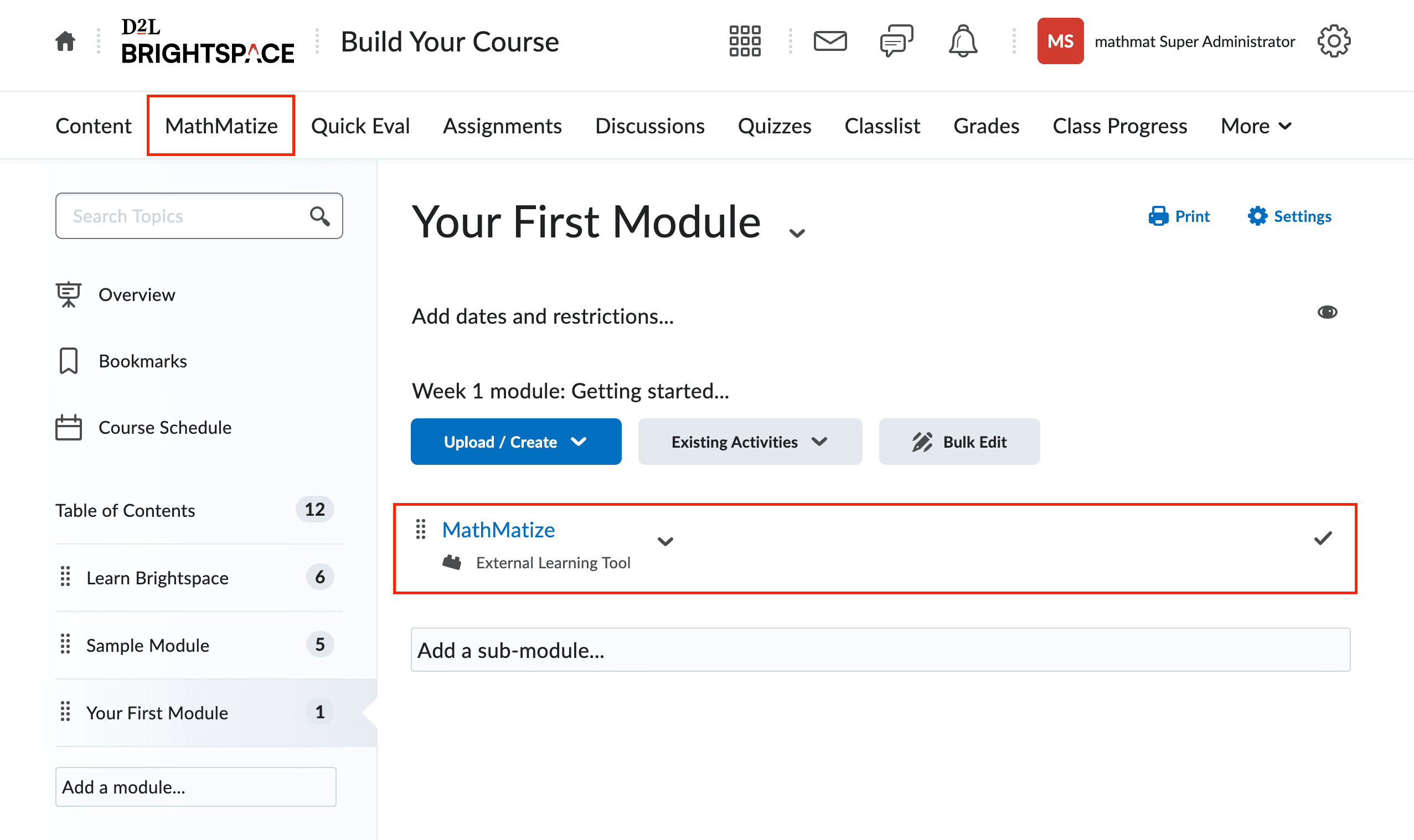Click the completion checkmark for MathMatize

pos(1323,538)
